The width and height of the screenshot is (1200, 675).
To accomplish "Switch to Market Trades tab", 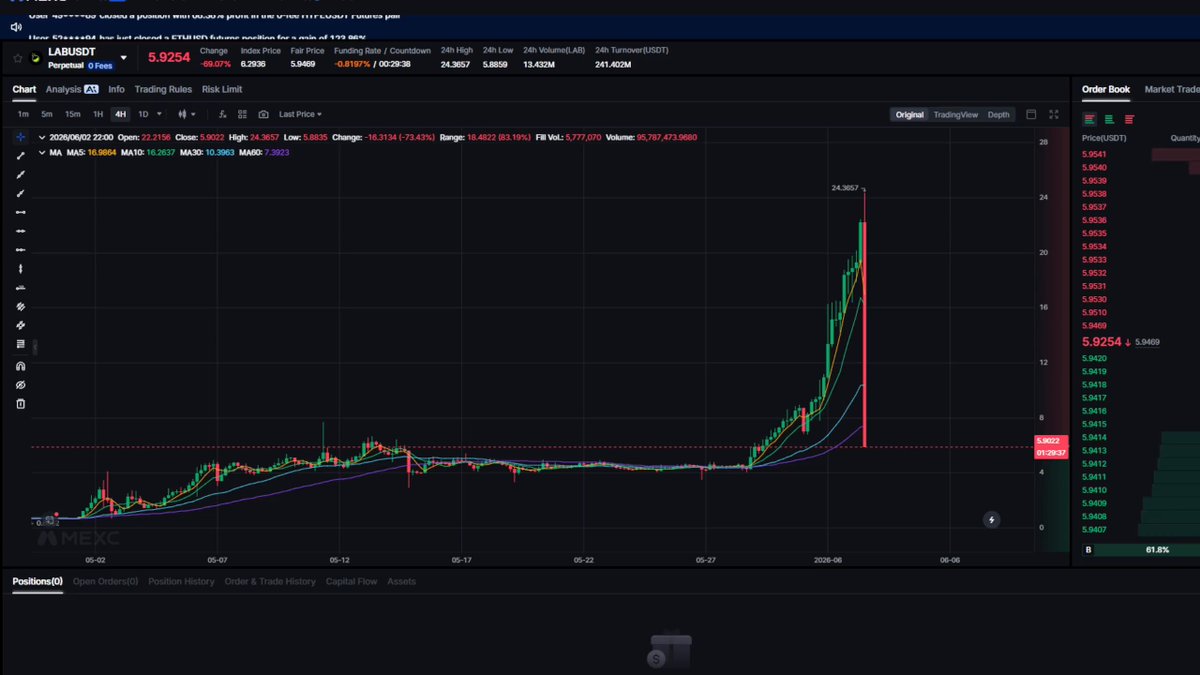I will (x=1172, y=89).
